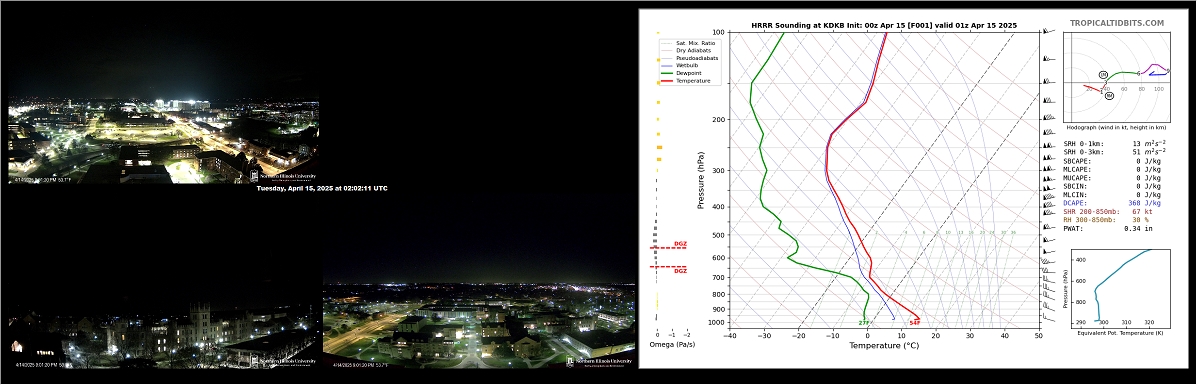1197x385 pixels.
Task: Click the 100 hPa pressure tick label
Action: tap(719, 33)
